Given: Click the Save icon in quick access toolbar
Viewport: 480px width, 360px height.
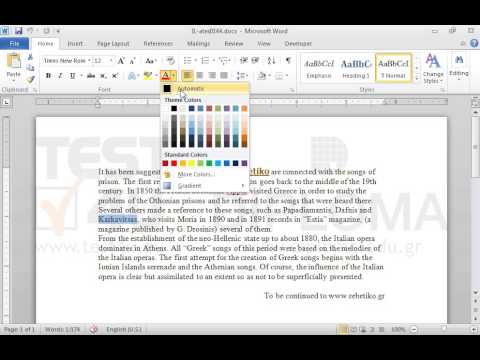Looking at the screenshot, I should click(19, 31).
